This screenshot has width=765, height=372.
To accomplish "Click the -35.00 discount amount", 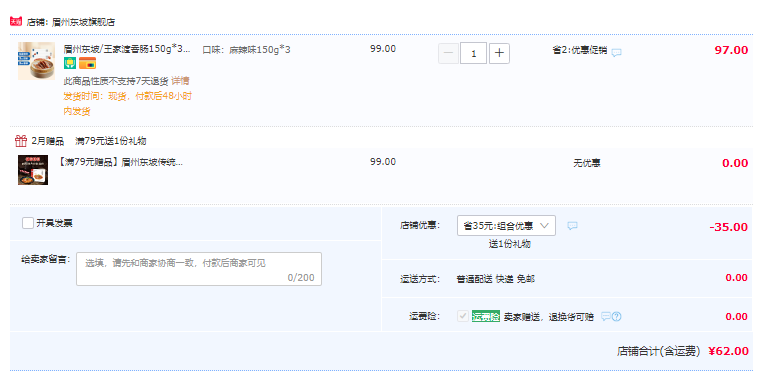I will pyautogui.click(x=728, y=227).
